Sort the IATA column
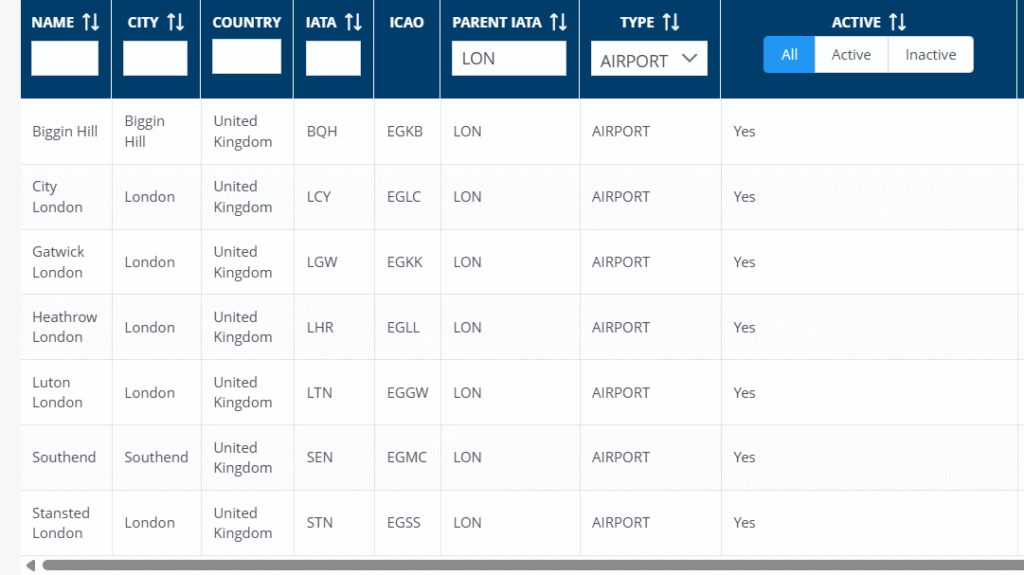 352,22
